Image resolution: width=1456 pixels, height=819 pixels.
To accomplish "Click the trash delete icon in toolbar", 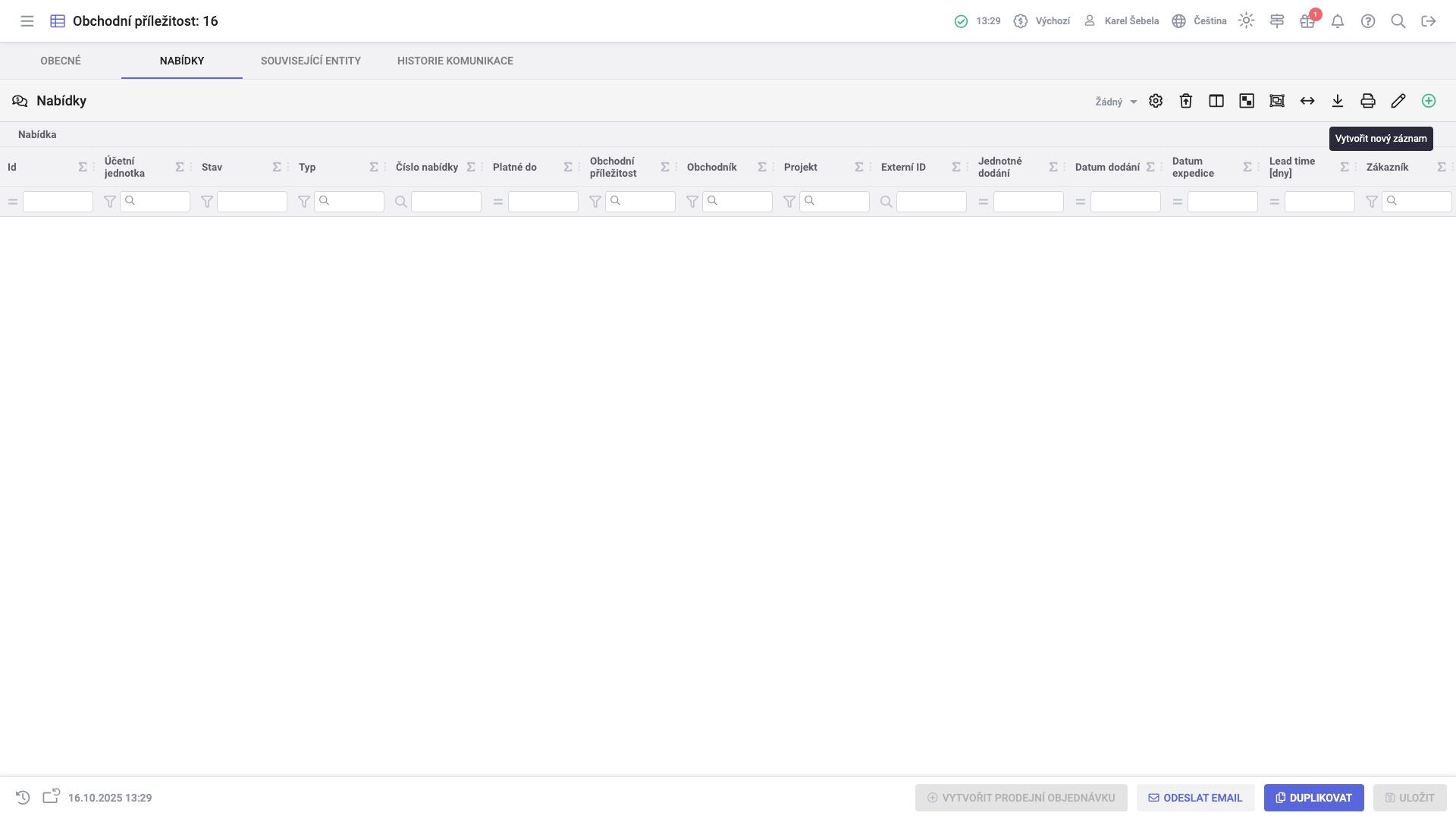I will coord(1186,101).
